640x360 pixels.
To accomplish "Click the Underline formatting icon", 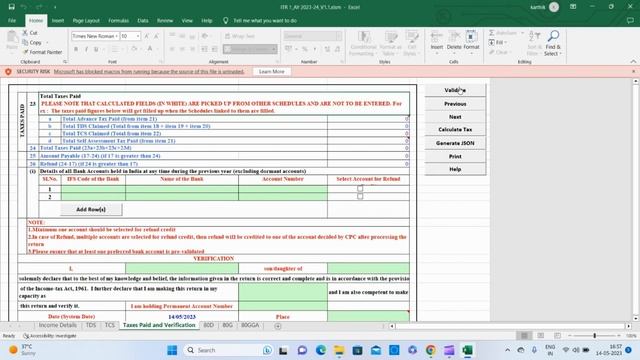I will coord(96,49).
